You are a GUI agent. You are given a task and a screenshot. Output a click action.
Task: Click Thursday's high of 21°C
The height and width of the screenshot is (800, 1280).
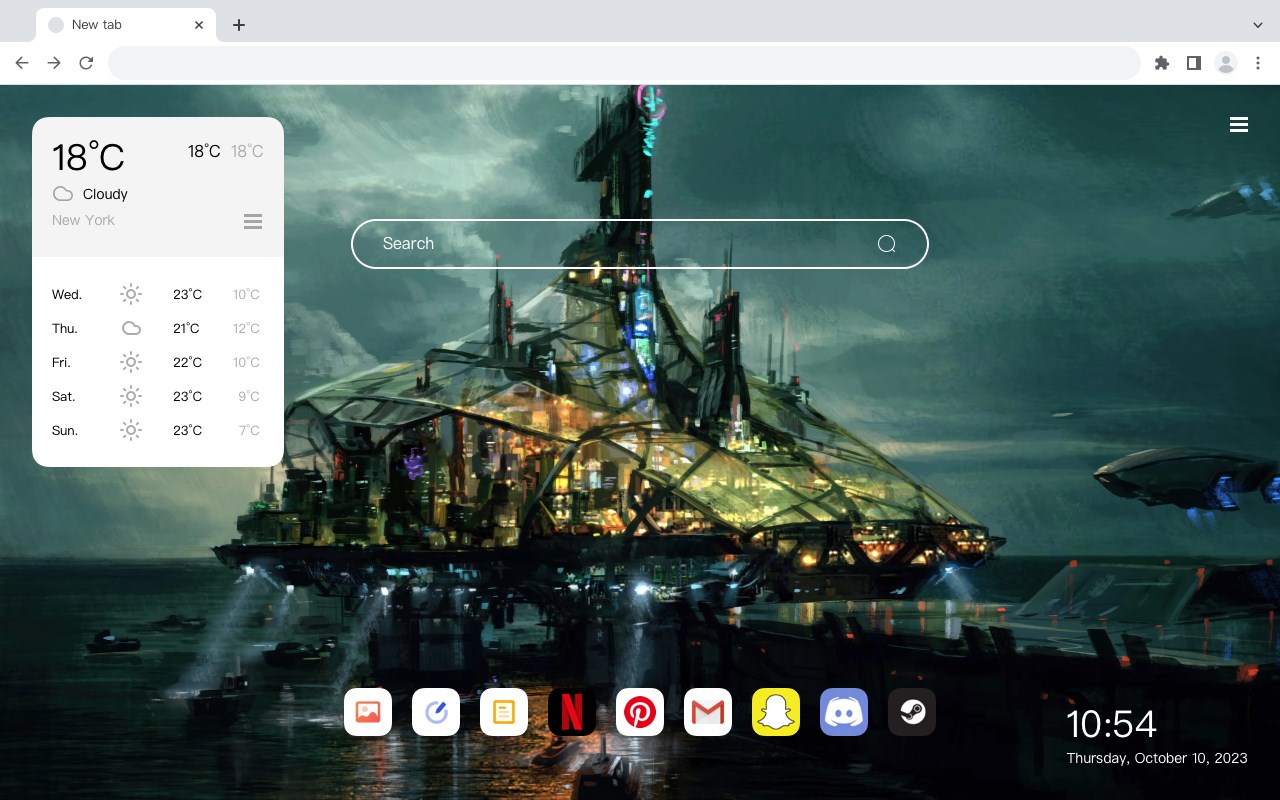(186, 328)
